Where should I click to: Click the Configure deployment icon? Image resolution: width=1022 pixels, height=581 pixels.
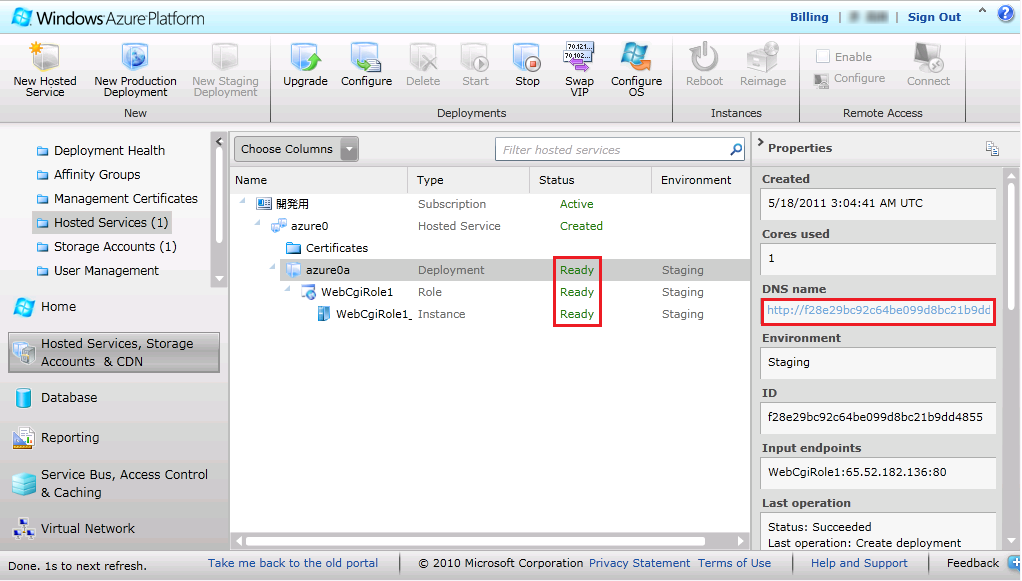tap(366, 57)
